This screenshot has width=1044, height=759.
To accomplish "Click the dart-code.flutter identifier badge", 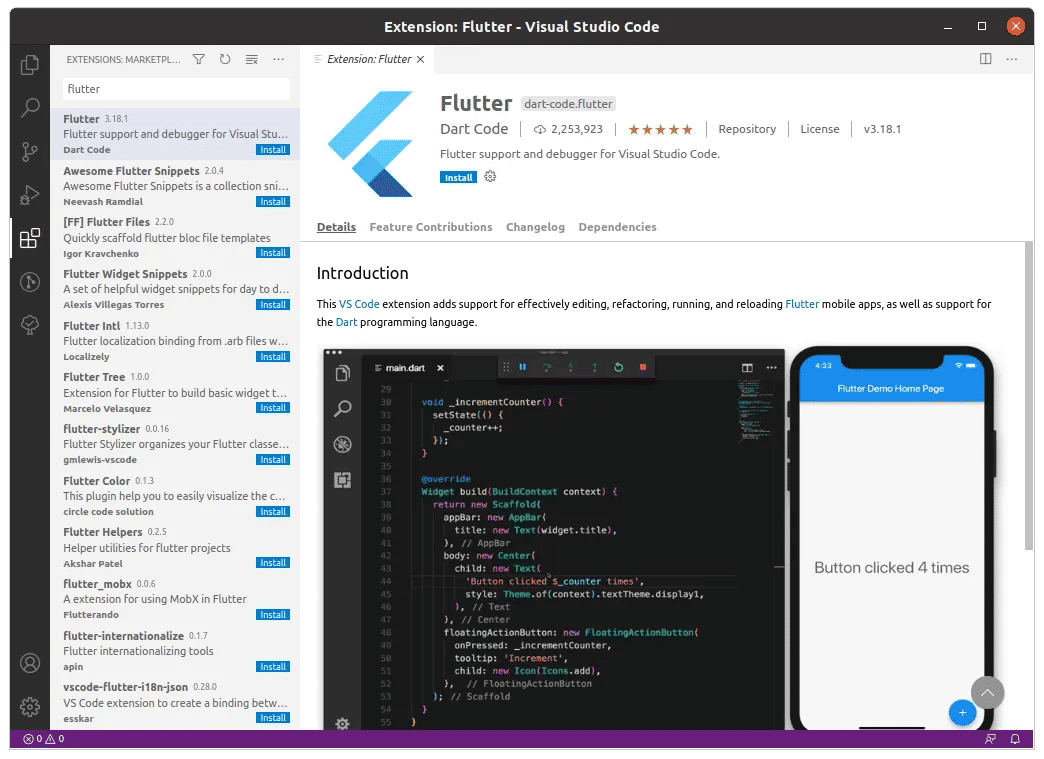I will (568, 104).
